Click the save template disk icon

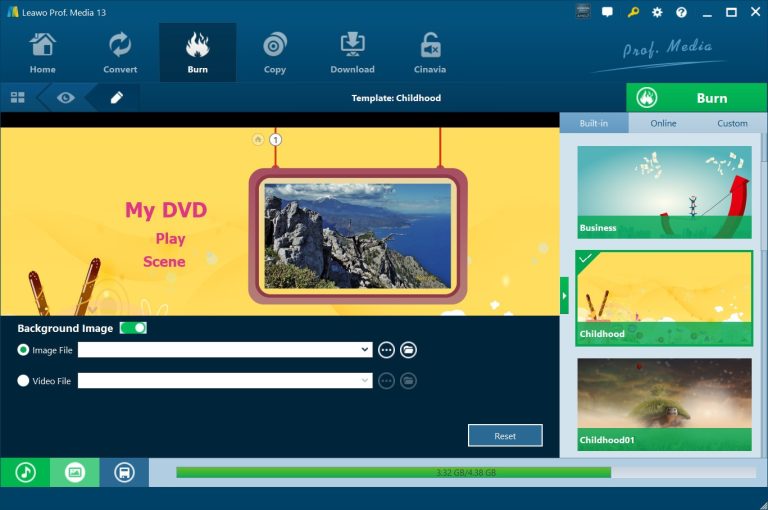pos(124,472)
